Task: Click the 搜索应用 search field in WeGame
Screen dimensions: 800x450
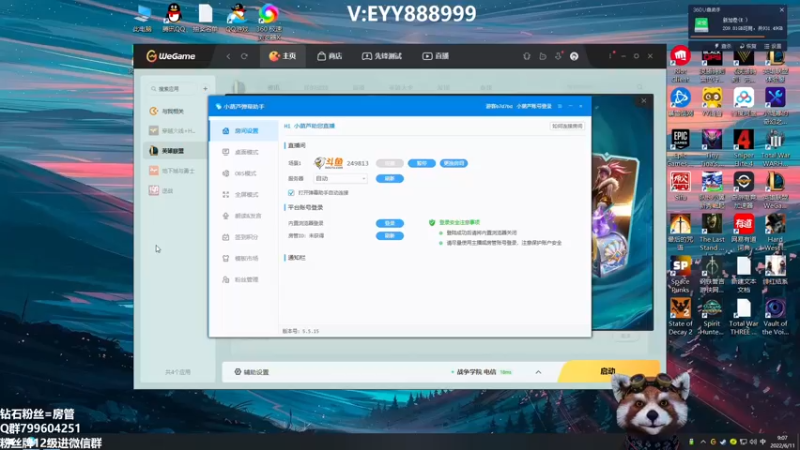Action: 172,89
